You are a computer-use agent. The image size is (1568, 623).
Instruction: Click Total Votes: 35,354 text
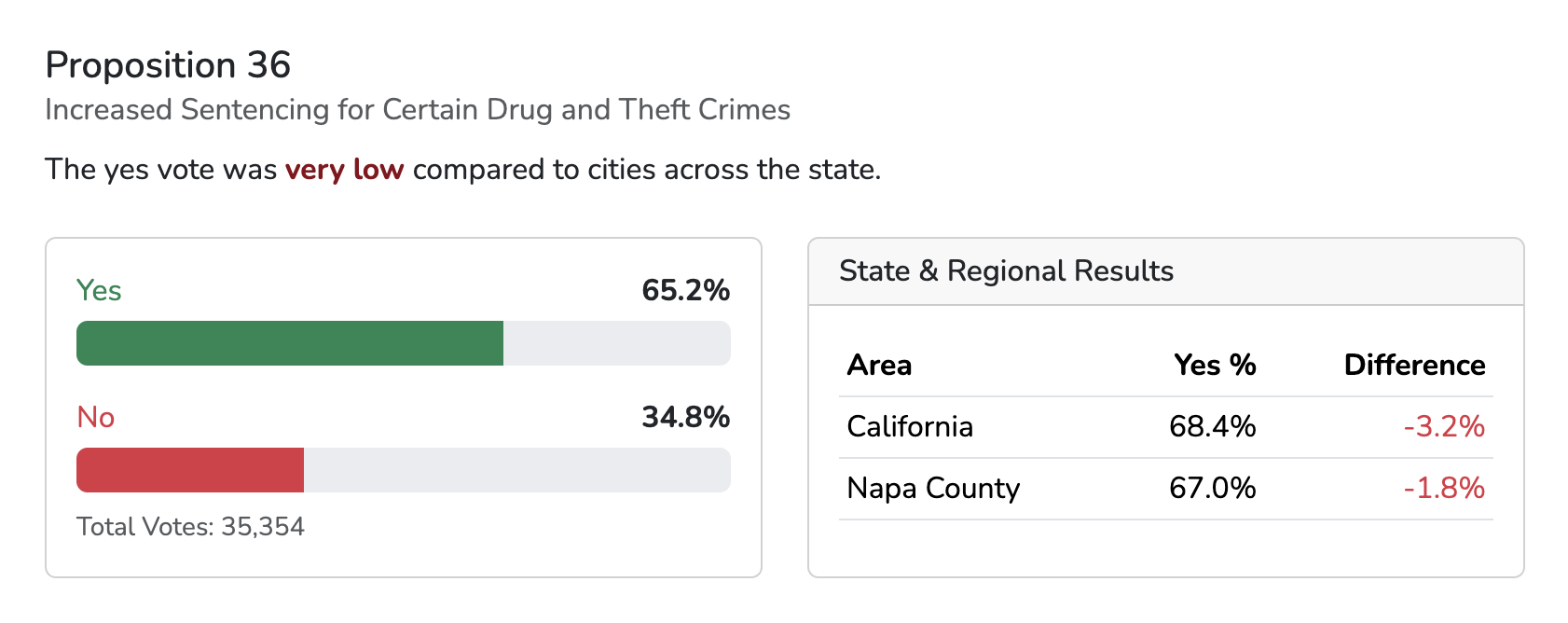pyautogui.click(x=190, y=527)
